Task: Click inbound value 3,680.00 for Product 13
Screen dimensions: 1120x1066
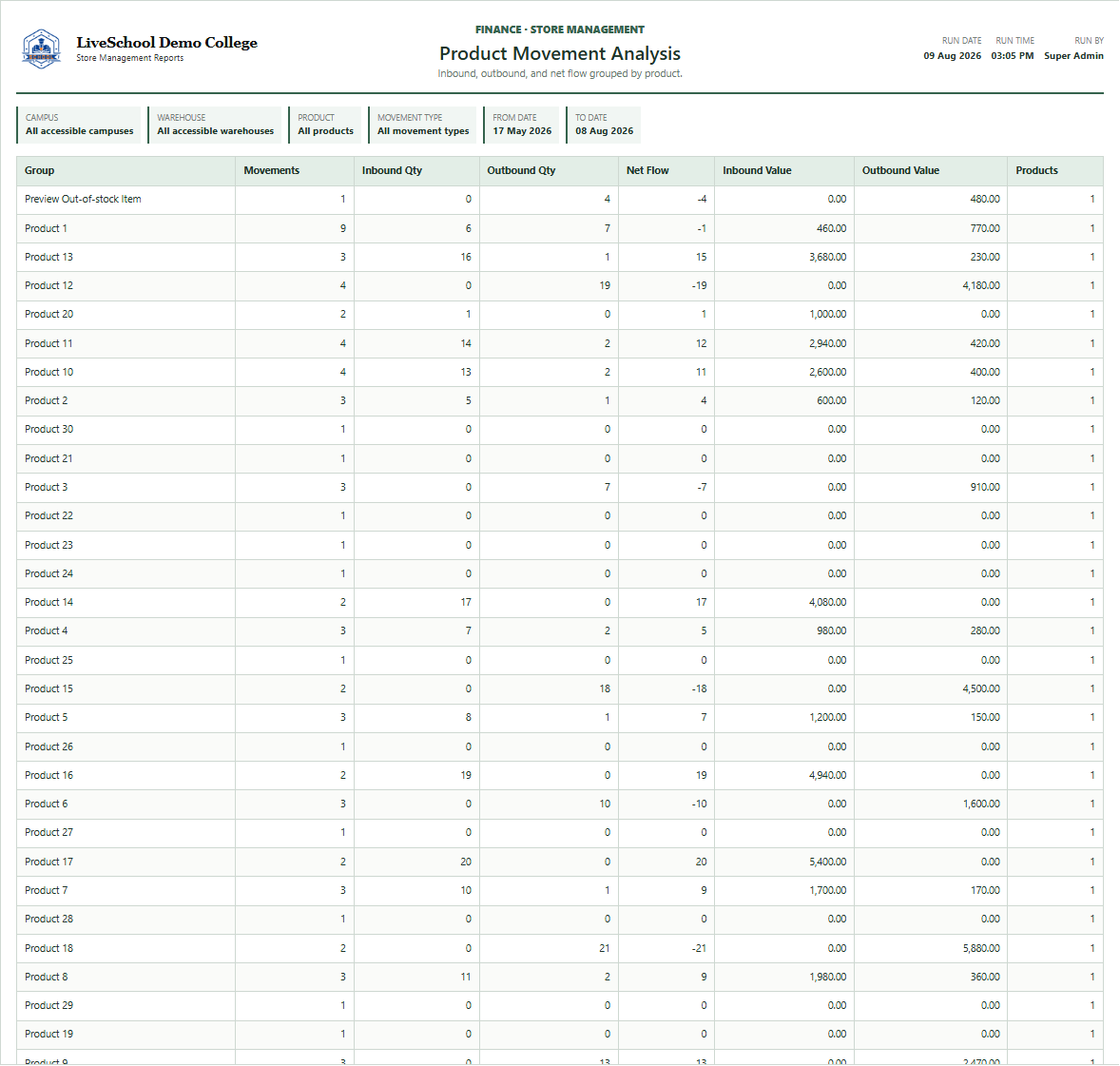Action: [x=828, y=257]
